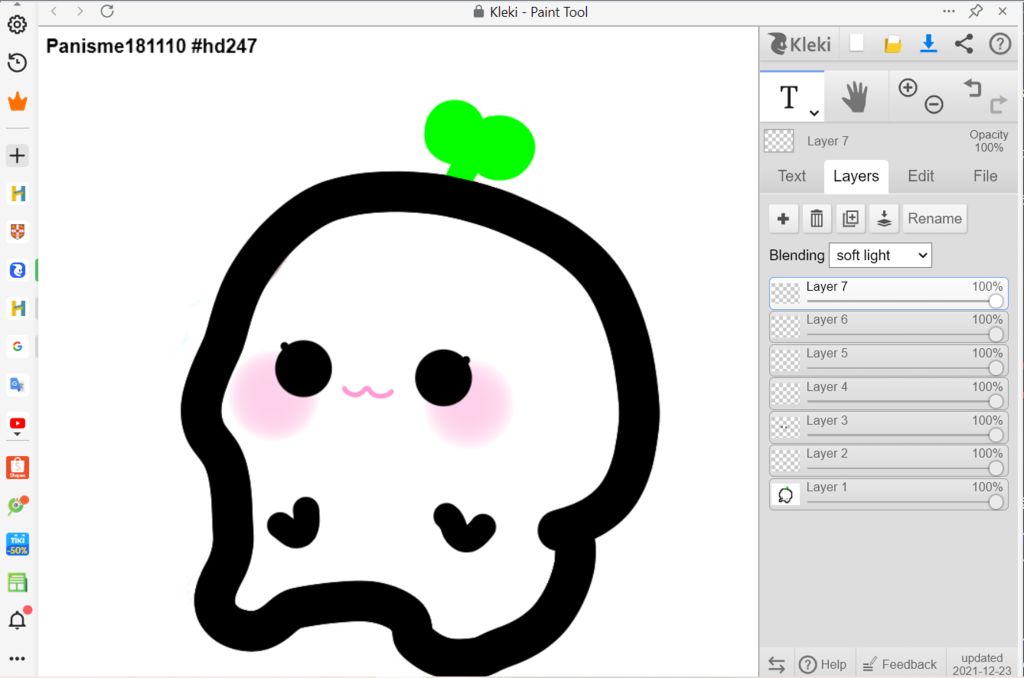1024x678 pixels.
Task: Delete the selected layer with the trash button
Action: coord(816,218)
